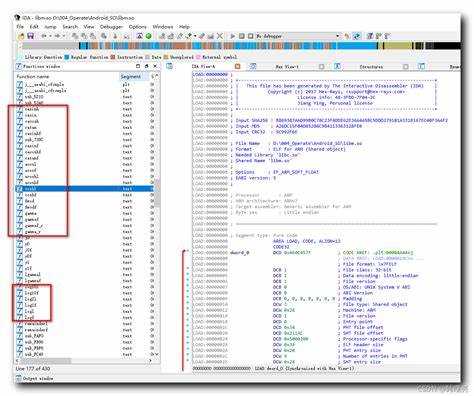Click scroll right arrow in Functions window
Viewport: 474px width, 396px height.
click(150, 361)
